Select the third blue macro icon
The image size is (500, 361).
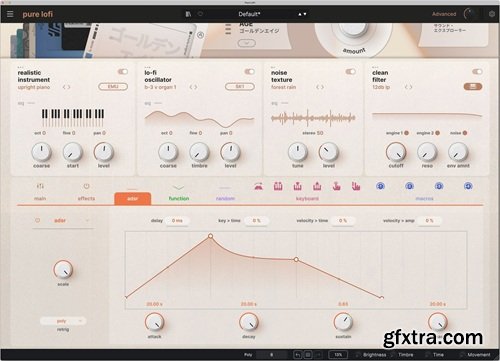pyautogui.click(x=439, y=186)
